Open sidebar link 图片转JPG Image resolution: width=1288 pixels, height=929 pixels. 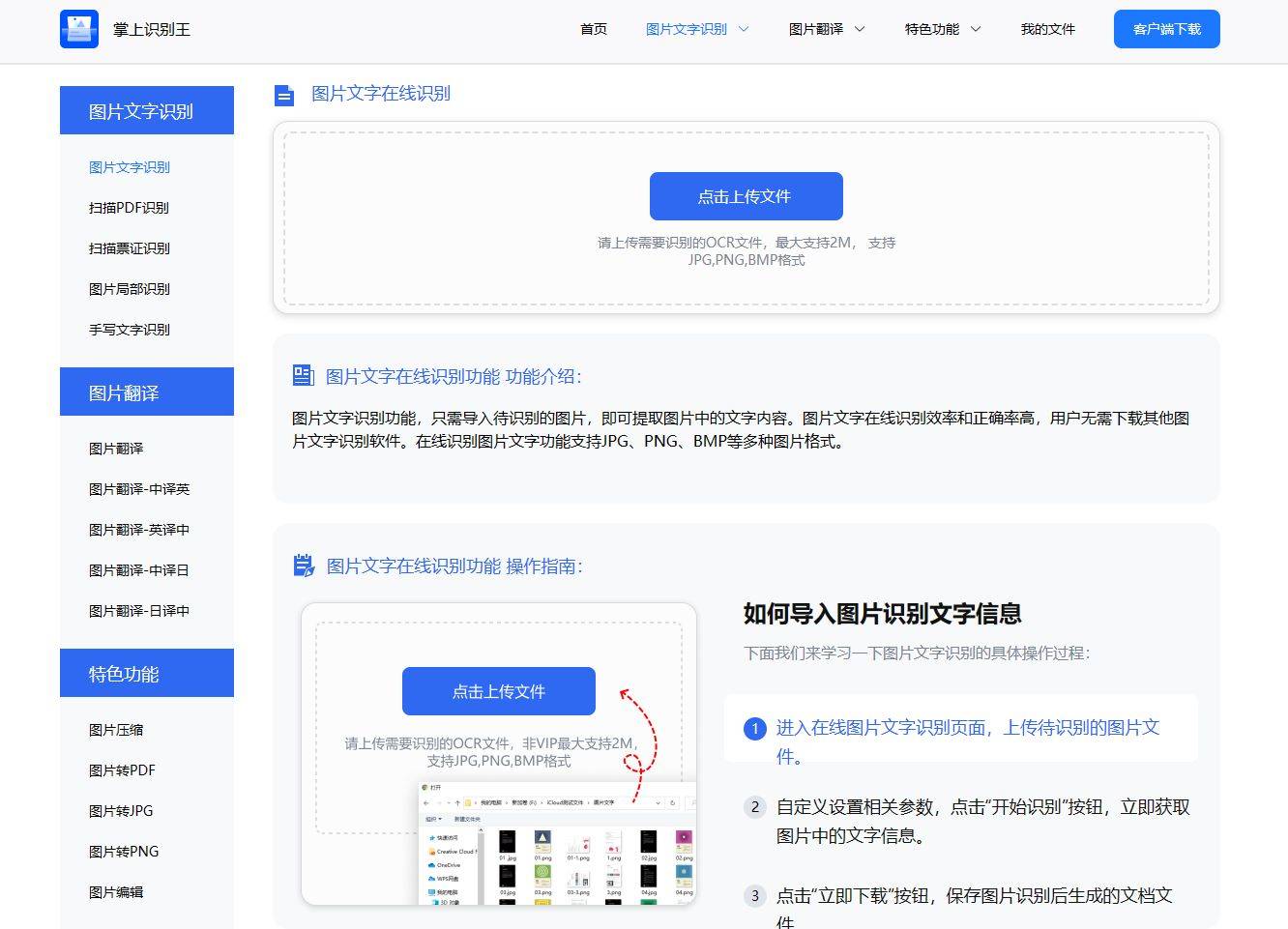(121, 811)
